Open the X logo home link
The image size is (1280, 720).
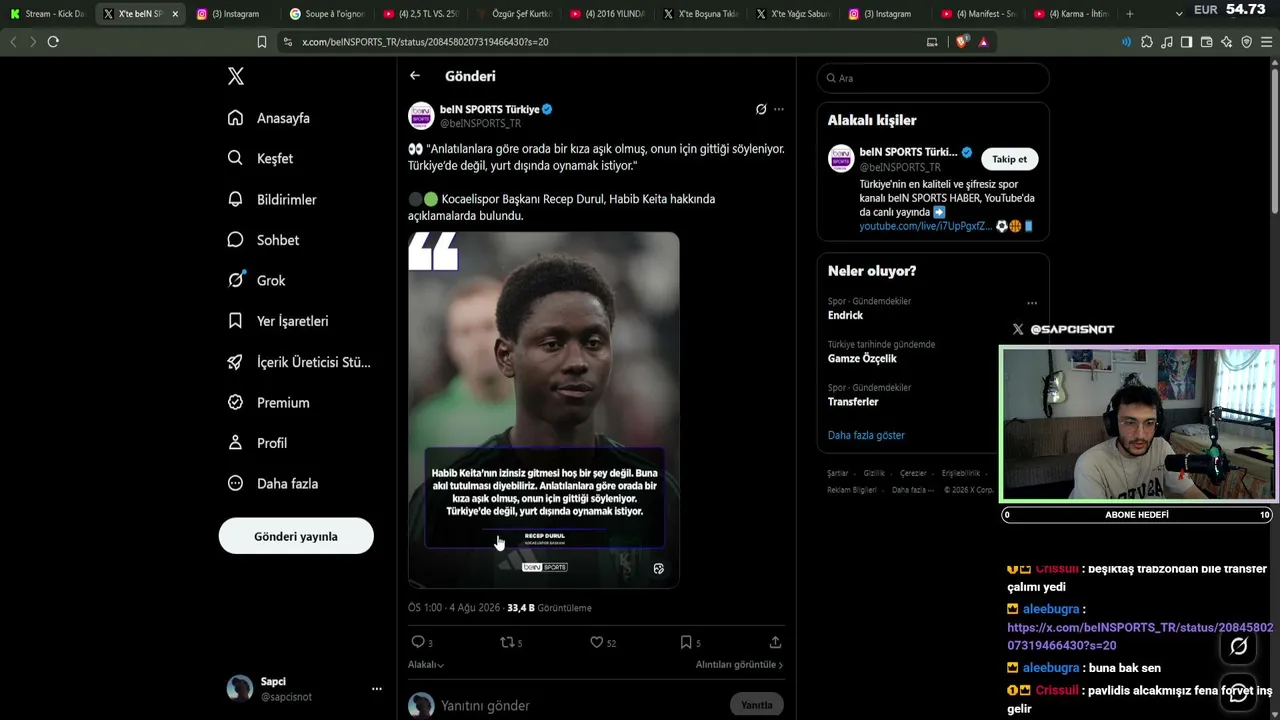coord(236,77)
